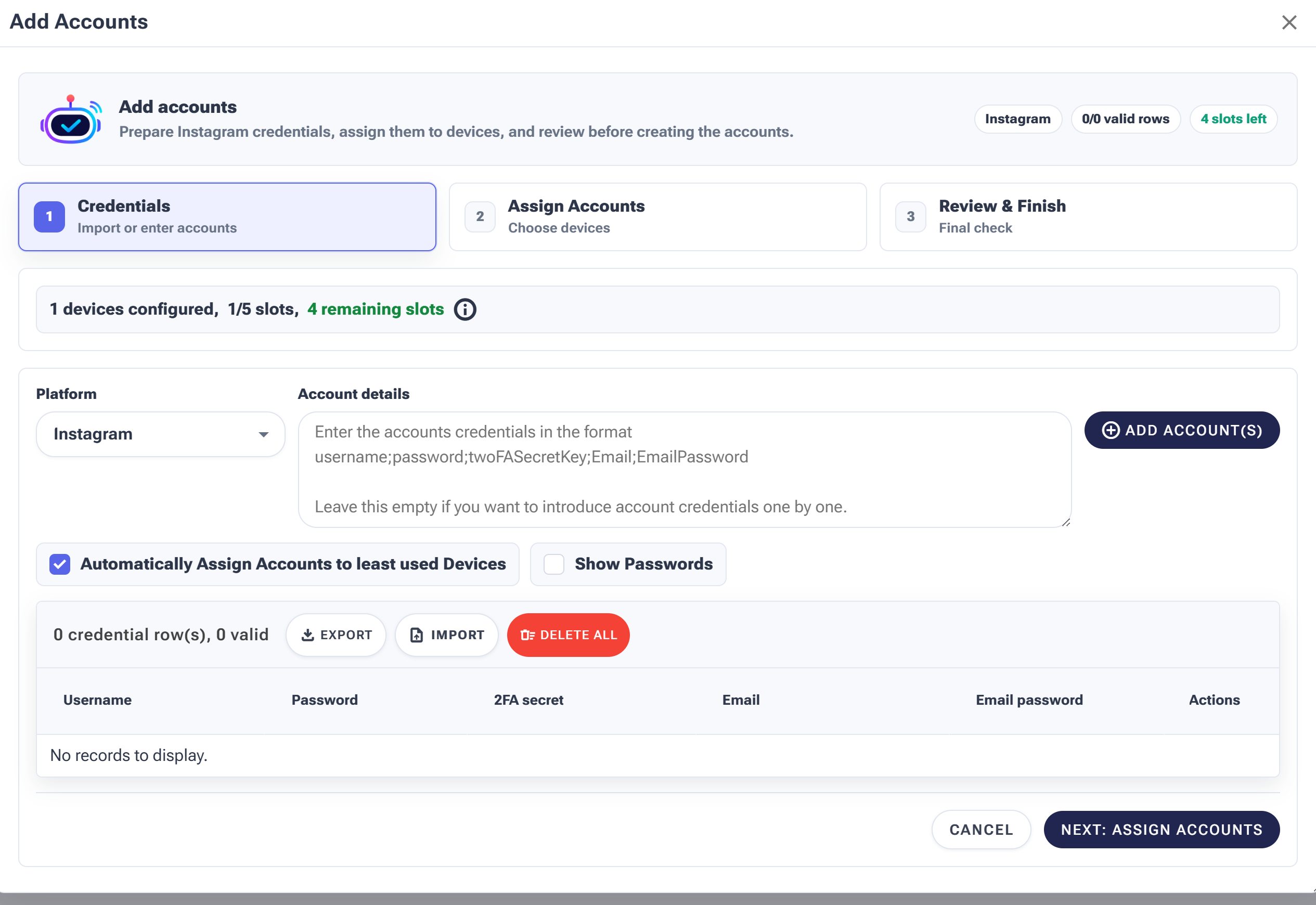Screen dimensions: 1316x905
Task: Click the 0 credential row(s), 0 valid text
Action: tap(161, 635)
